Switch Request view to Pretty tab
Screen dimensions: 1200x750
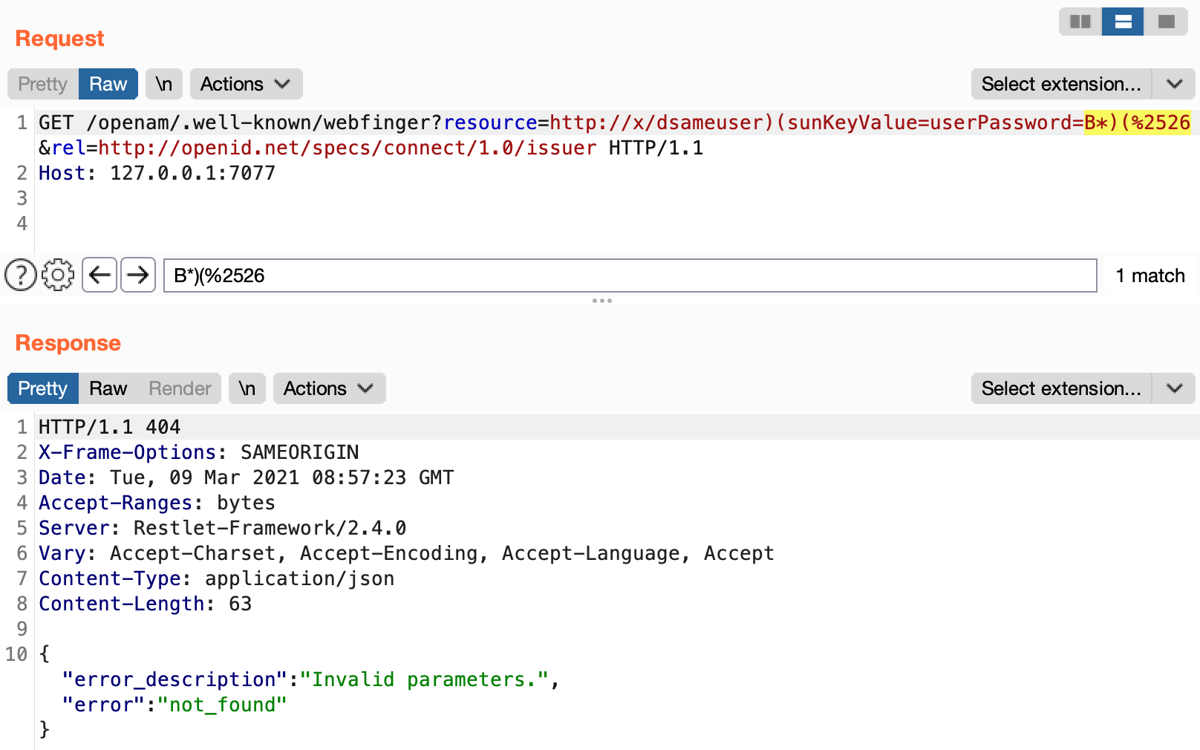(x=42, y=84)
